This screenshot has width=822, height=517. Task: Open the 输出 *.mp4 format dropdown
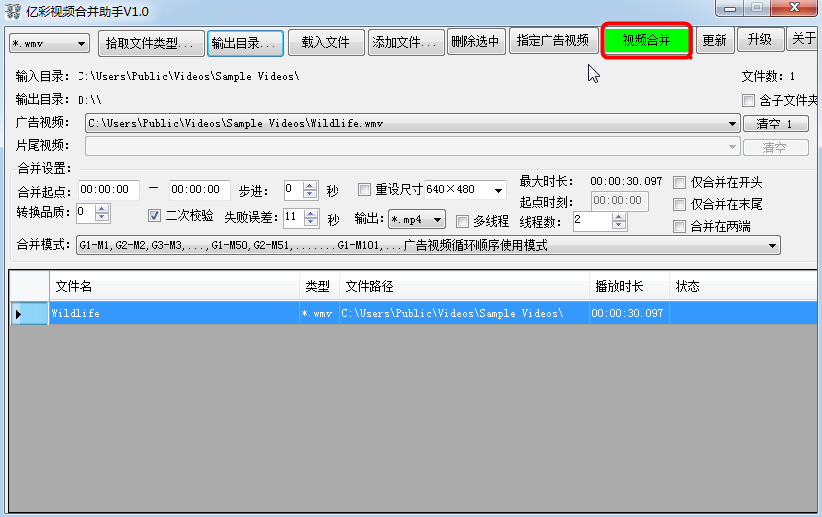click(x=416, y=221)
